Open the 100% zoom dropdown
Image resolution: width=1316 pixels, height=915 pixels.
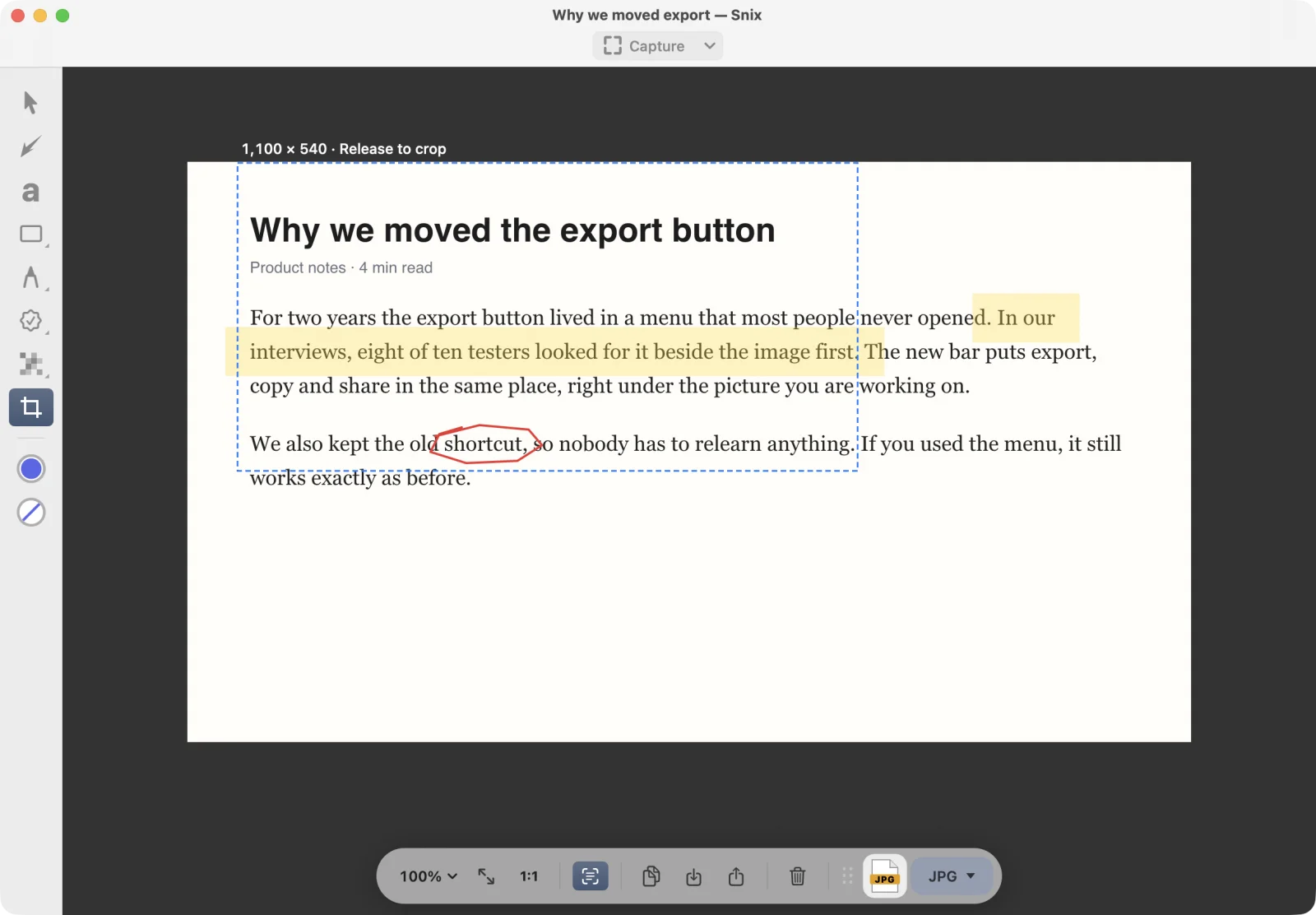click(428, 876)
